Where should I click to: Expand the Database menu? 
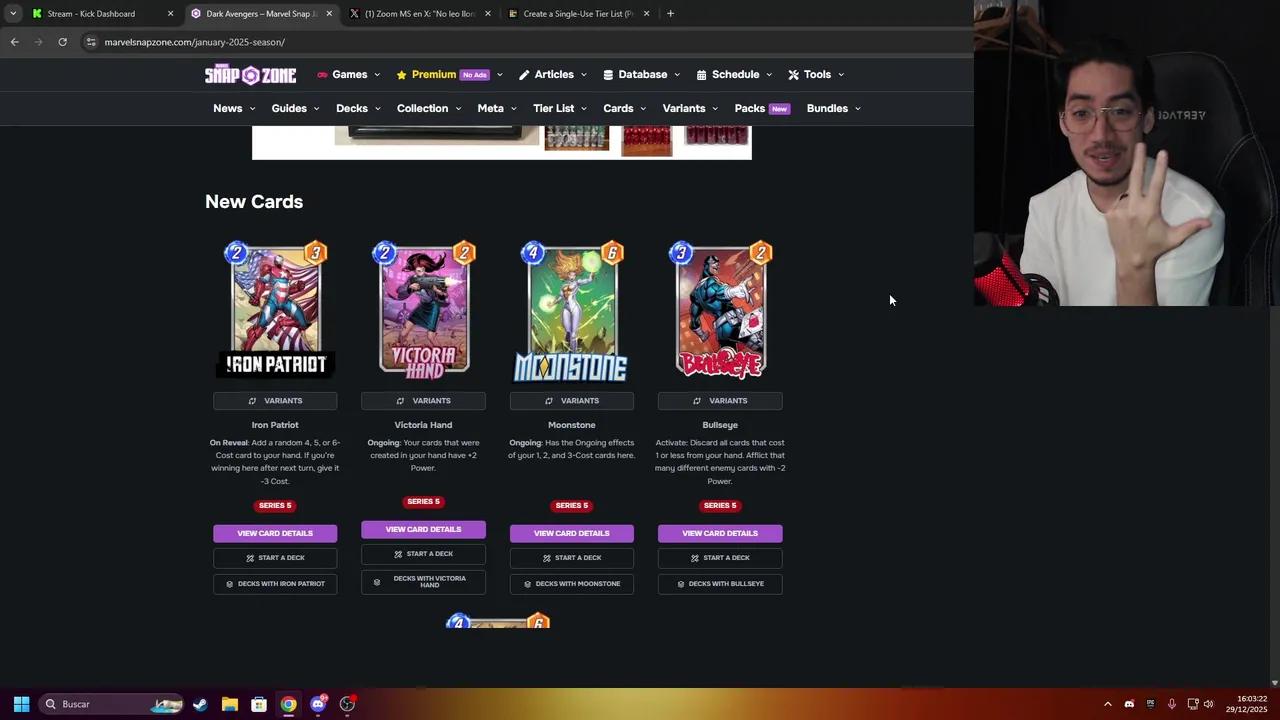pyautogui.click(x=642, y=75)
